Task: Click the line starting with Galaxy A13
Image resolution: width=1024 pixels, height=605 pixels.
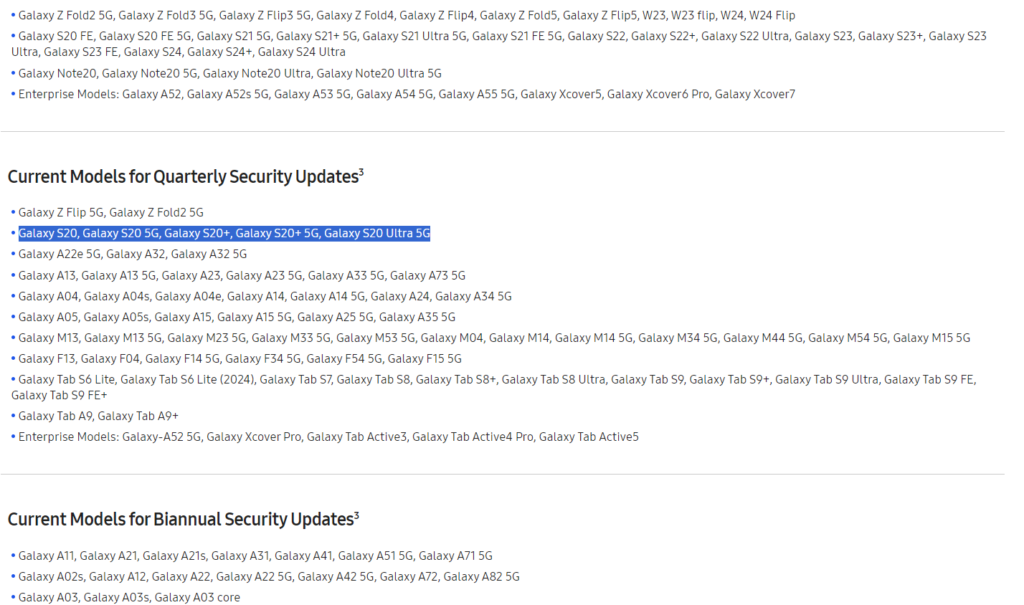Action: point(242,276)
